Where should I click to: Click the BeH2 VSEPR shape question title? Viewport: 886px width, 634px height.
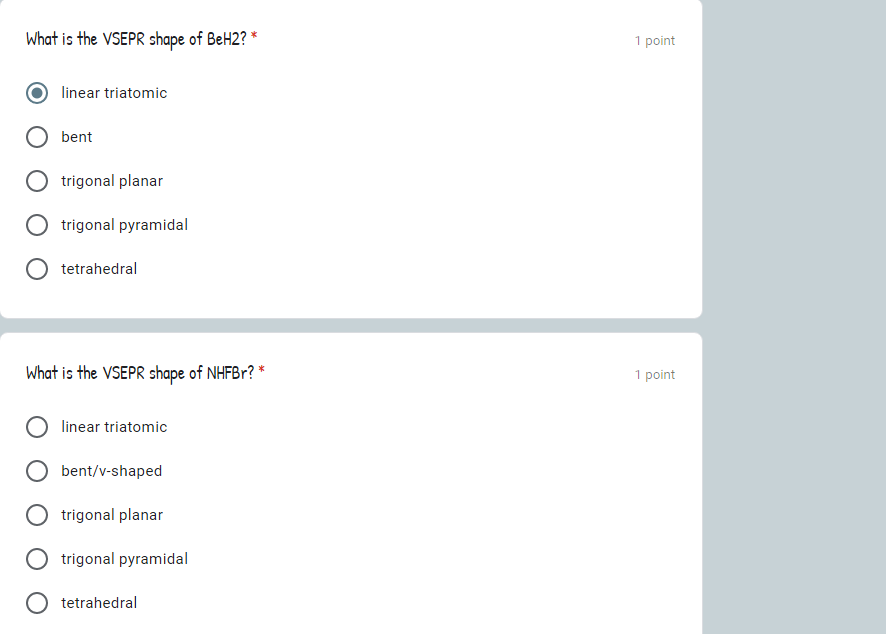(136, 39)
